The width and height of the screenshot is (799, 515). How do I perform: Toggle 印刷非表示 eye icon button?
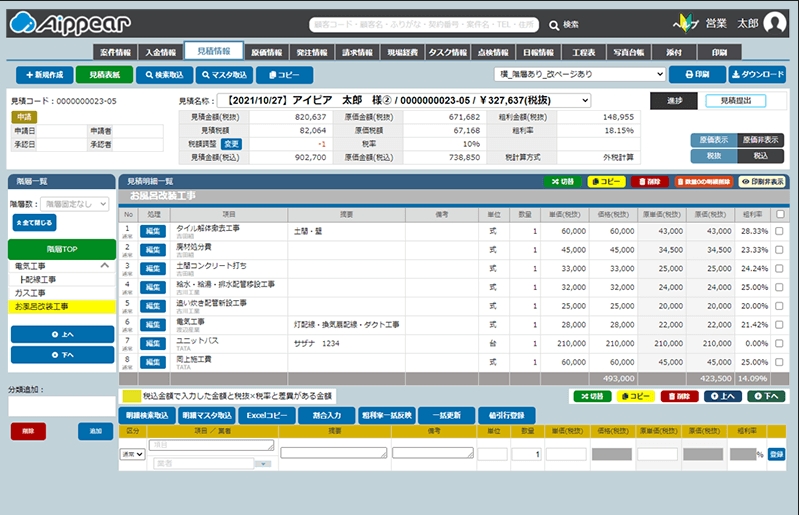click(x=762, y=182)
